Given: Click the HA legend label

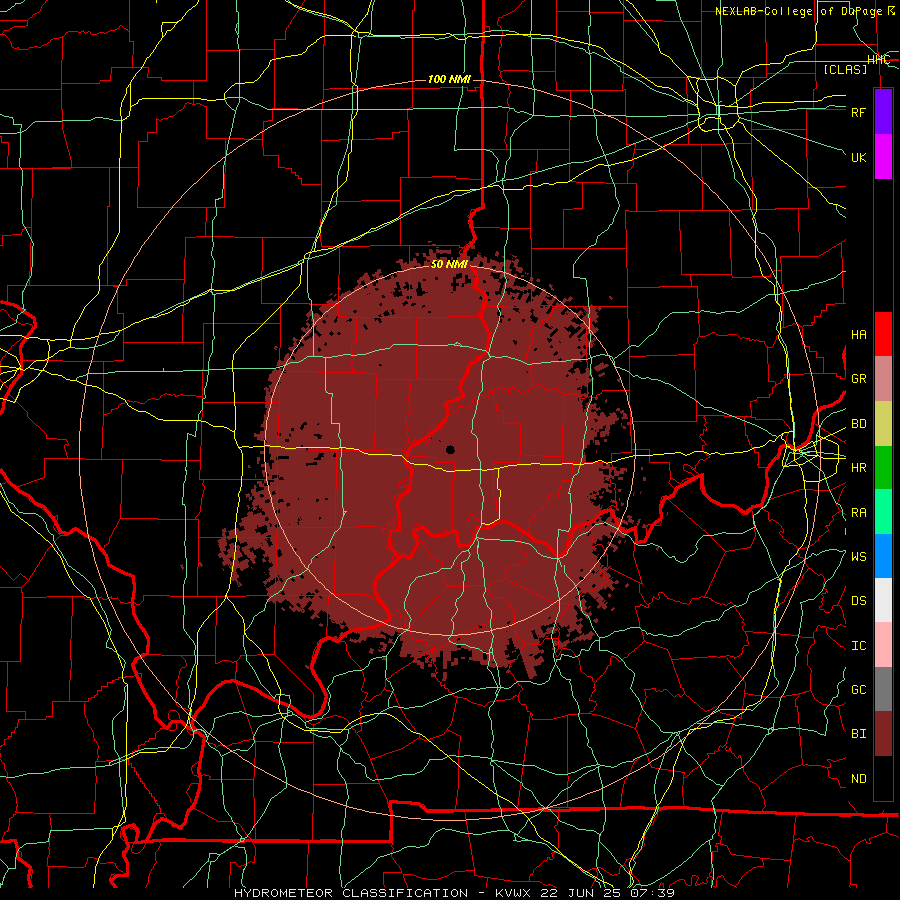Looking at the screenshot, I should 859,335.
